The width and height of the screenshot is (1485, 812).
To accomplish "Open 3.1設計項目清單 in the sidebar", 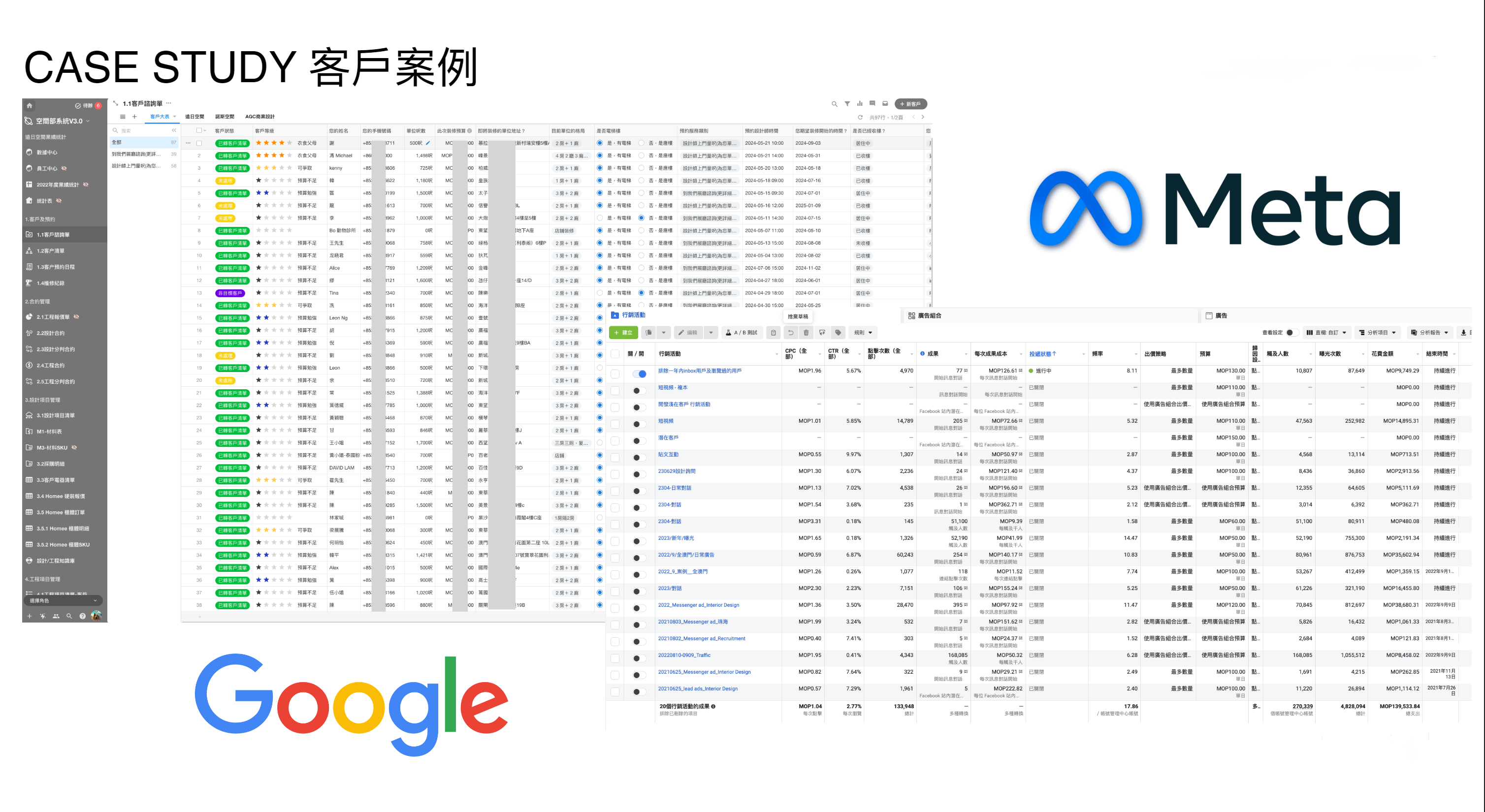I will coord(55,415).
